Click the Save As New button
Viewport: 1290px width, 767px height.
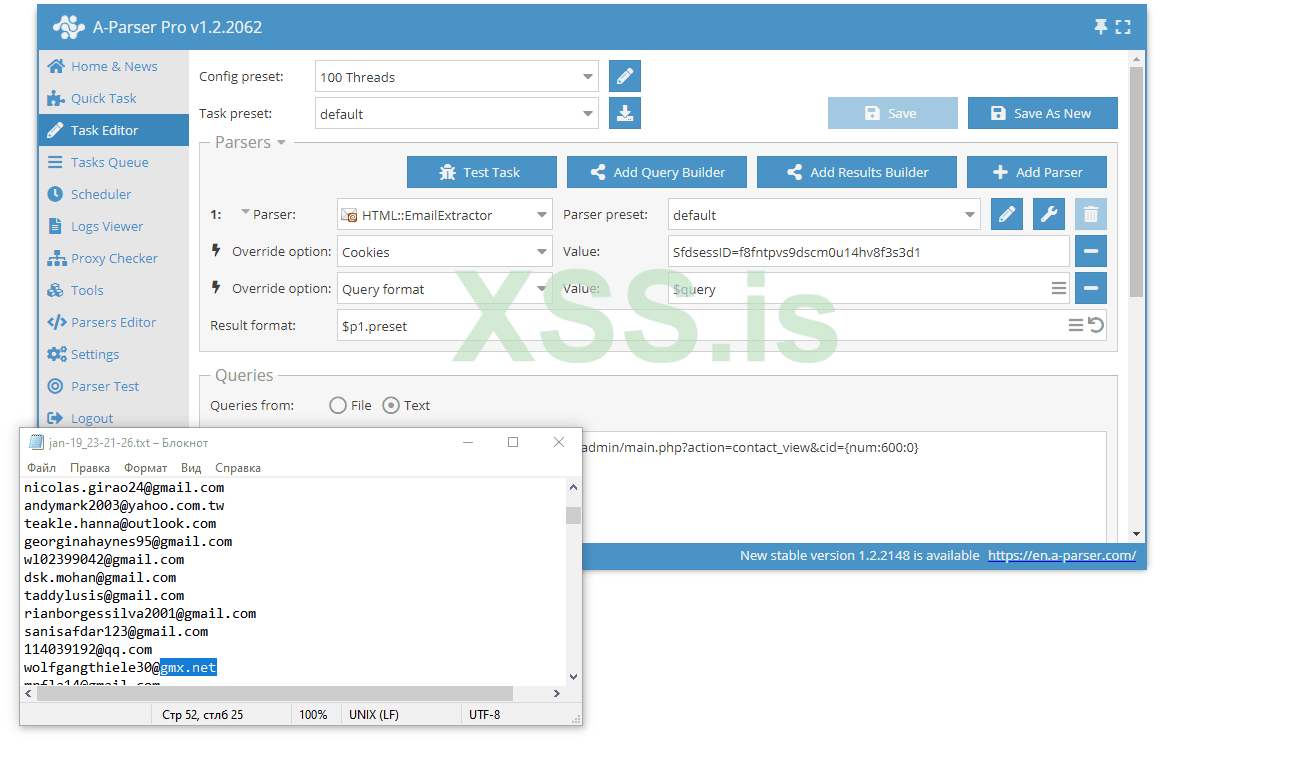pos(1043,113)
